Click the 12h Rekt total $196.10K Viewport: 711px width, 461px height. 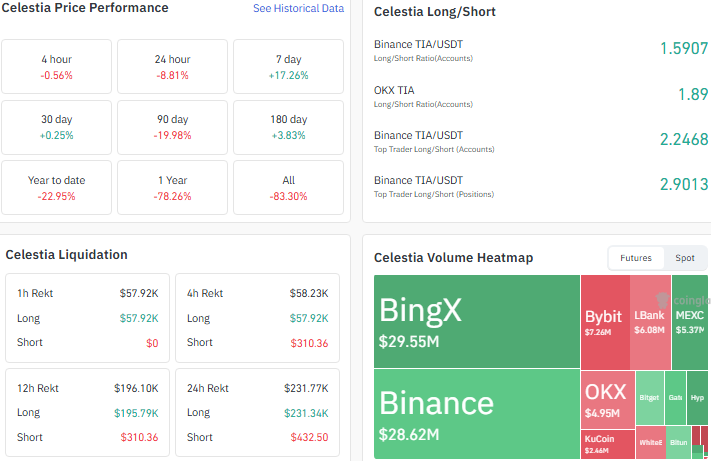136,388
